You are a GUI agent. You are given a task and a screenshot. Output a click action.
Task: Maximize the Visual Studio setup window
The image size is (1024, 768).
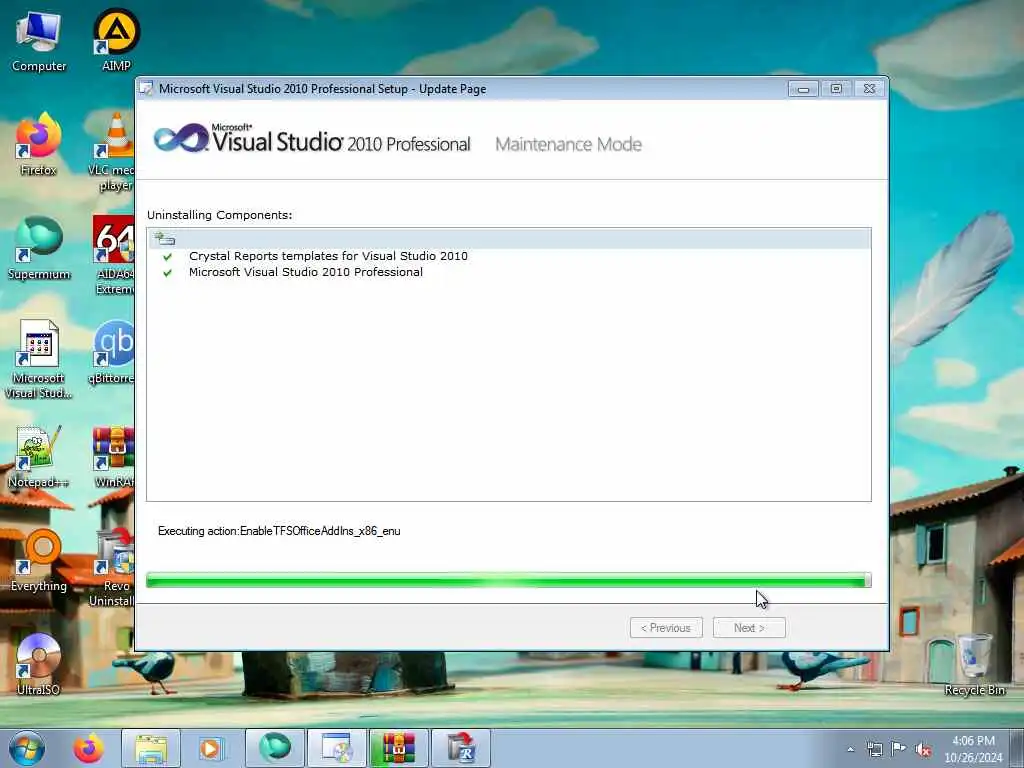point(836,89)
